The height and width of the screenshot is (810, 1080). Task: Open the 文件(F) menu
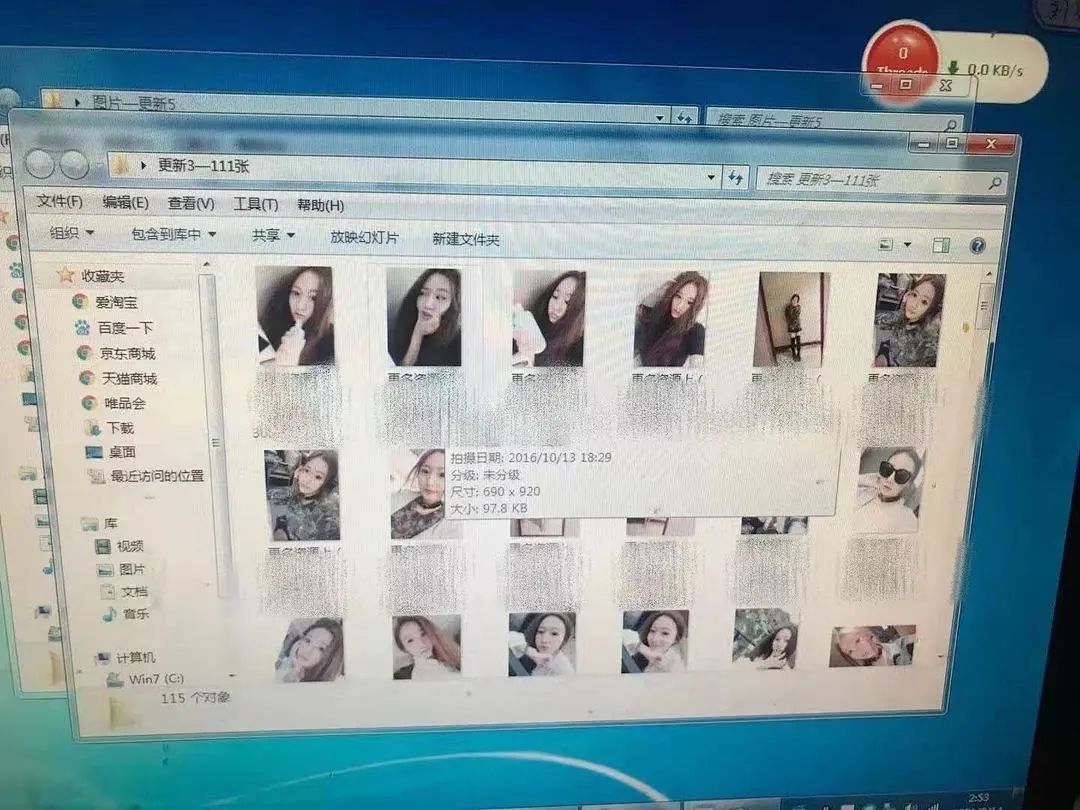tap(60, 201)
